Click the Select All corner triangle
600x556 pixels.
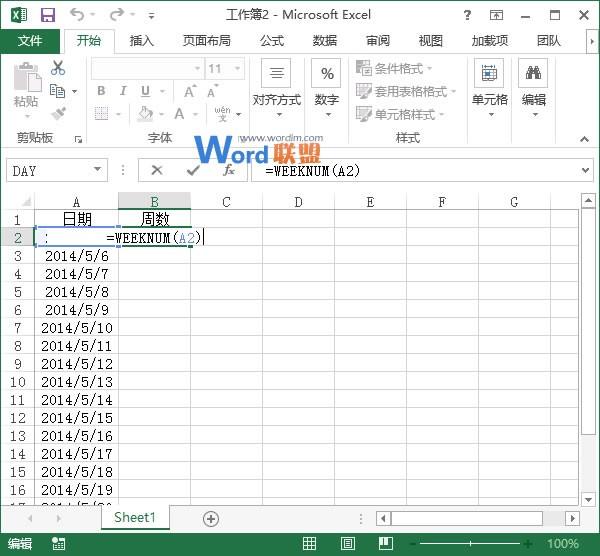[26, 201]
